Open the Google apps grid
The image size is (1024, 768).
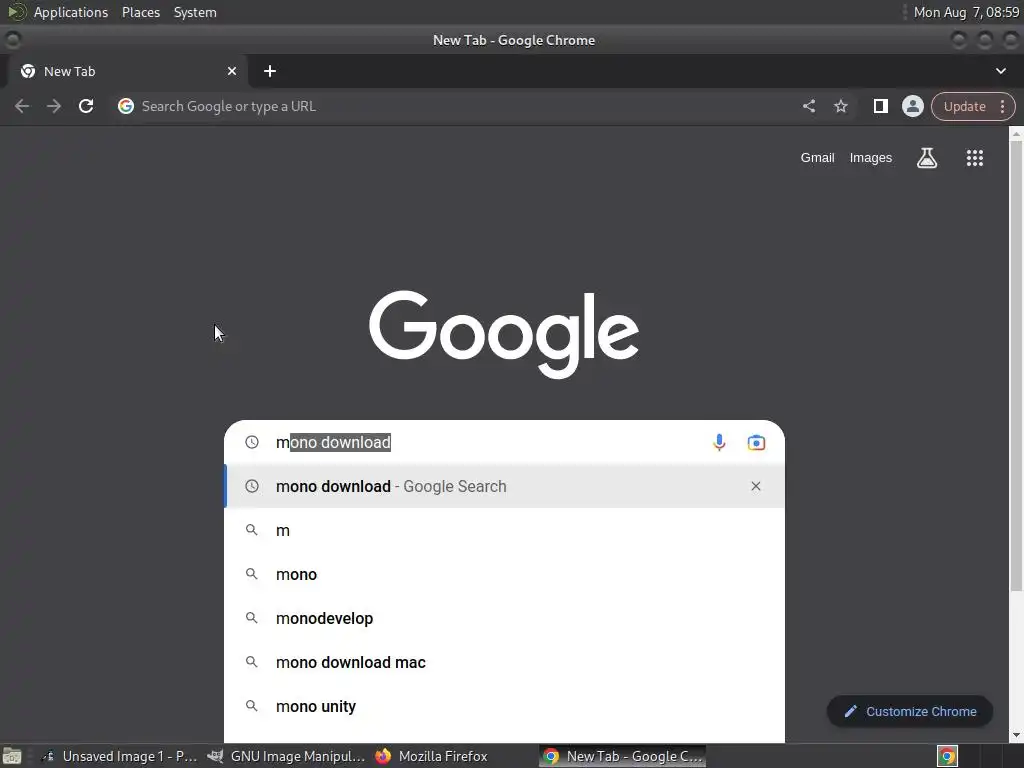pyautogui.click(x=974, y=158)
